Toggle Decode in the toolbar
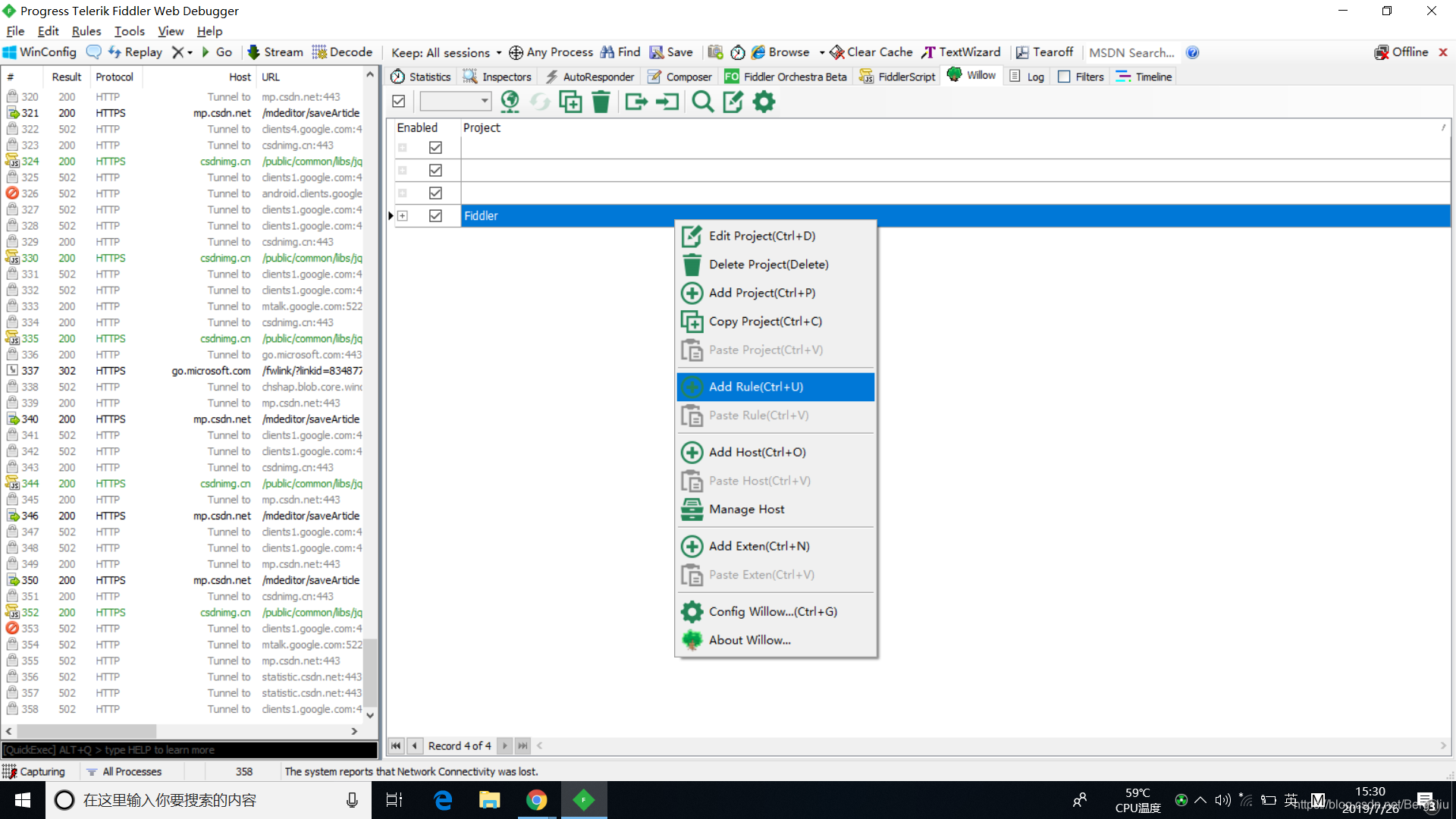Image resolution: width=1456 pixels, height=819 pixels. pyautogui.click(x=342, y=52)
